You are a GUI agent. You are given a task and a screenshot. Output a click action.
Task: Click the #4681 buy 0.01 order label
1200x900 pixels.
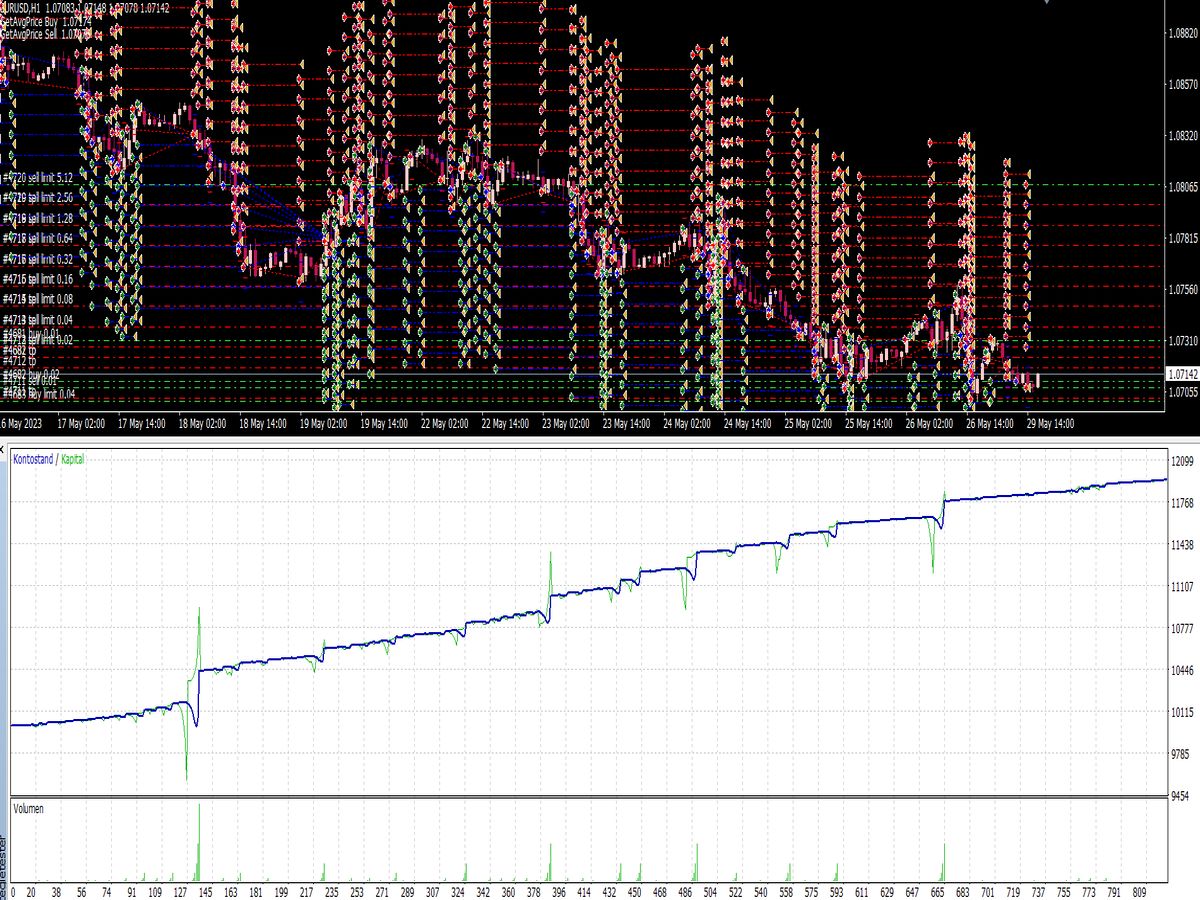tap(31, 331)
